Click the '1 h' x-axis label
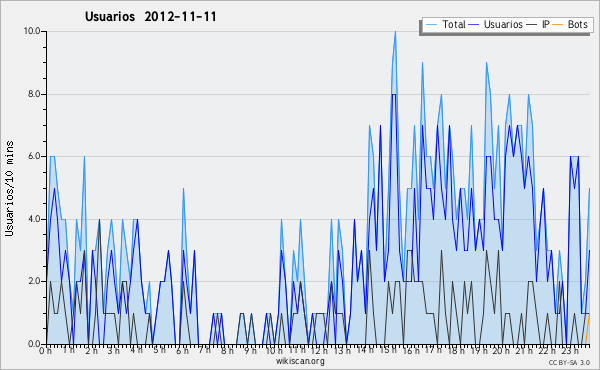This screenshot has width=600, height=370. click(x=68, y=350)
